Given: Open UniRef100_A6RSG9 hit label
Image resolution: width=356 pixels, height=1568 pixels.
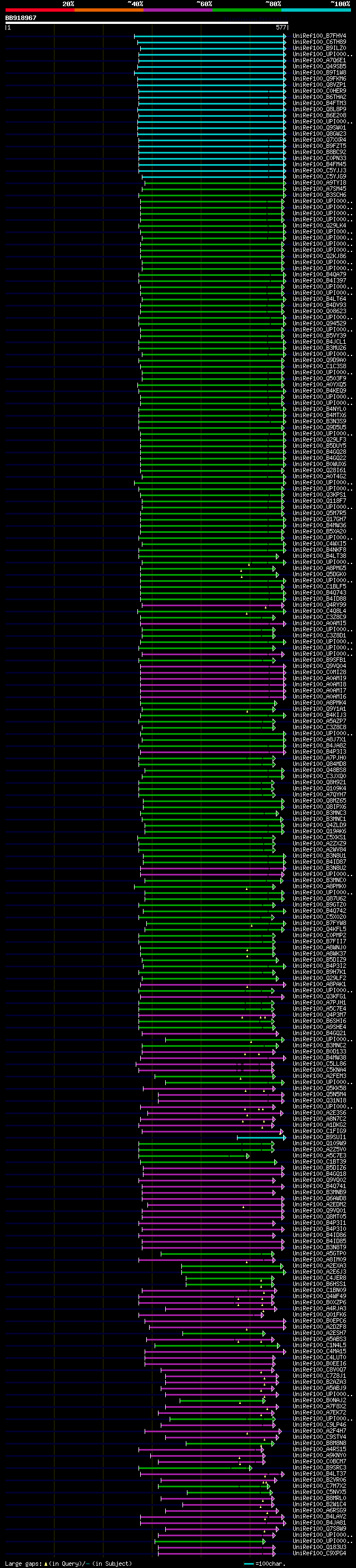Looking at the screenshot, I should [319, 1510].
